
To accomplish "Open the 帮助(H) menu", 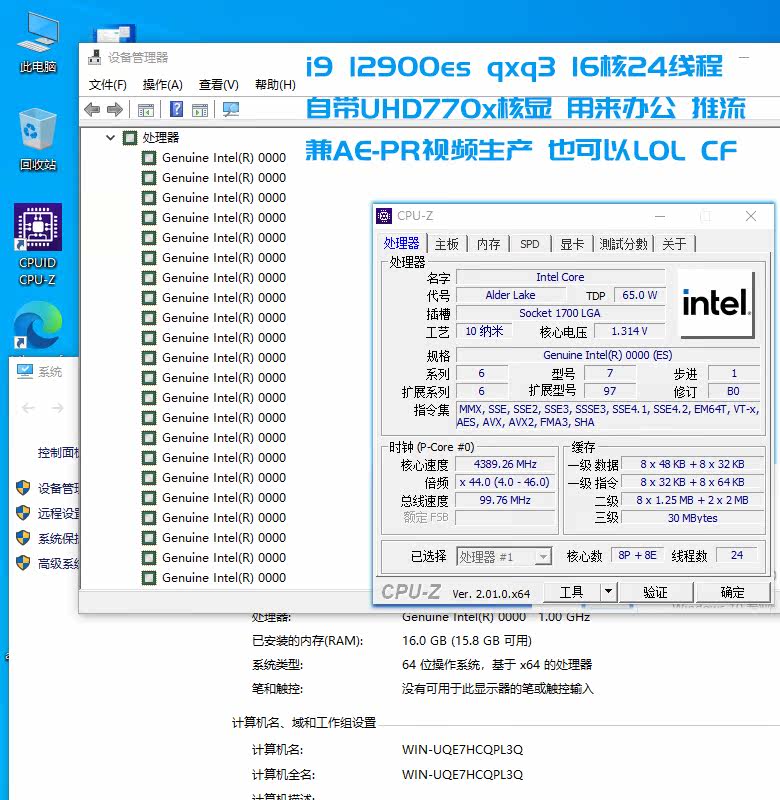I will (x=275, y=85).
